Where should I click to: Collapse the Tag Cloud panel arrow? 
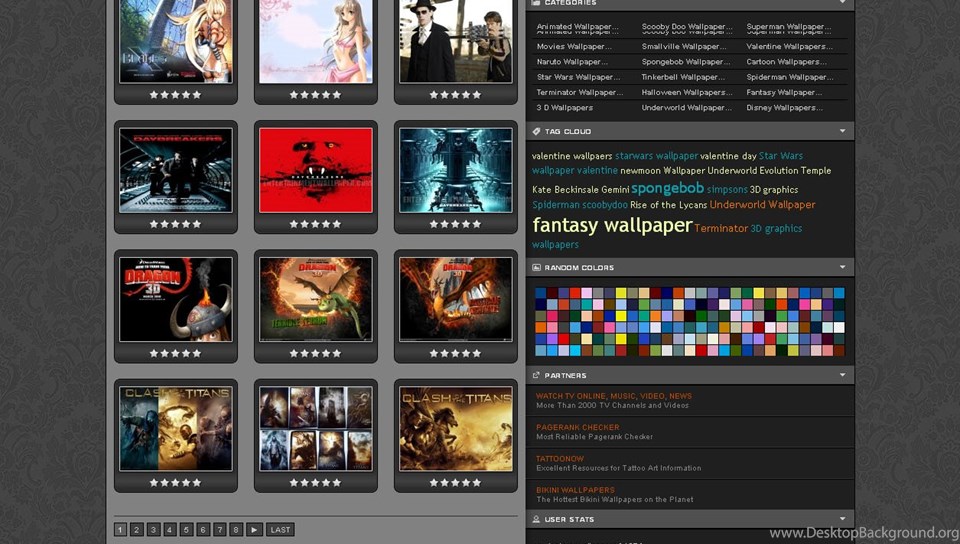click(x=842, y=131)
